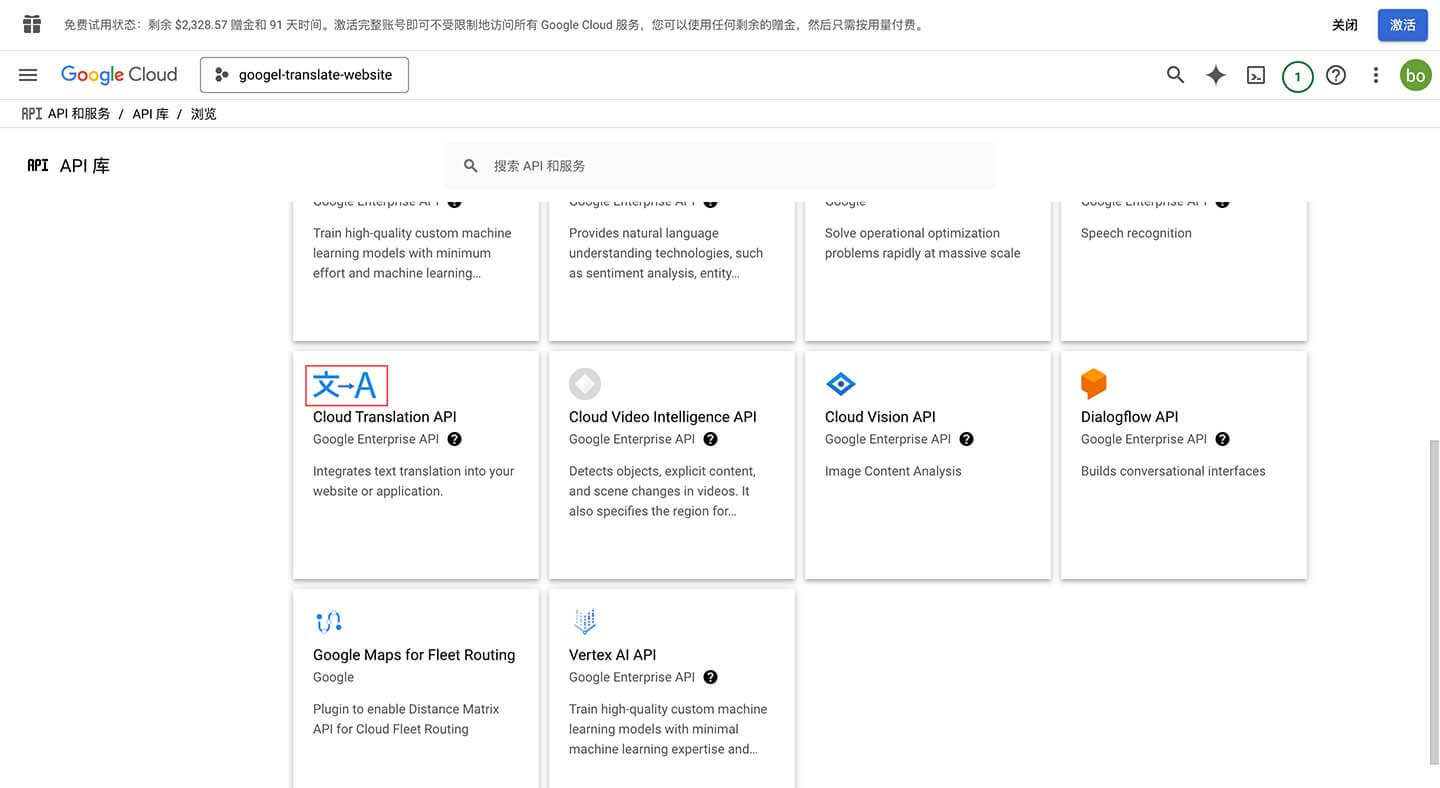The height and width of the screenshot is (788, 1440).
Task: Click the orange Dialogflow API icon
Action: pos(1094,384)
